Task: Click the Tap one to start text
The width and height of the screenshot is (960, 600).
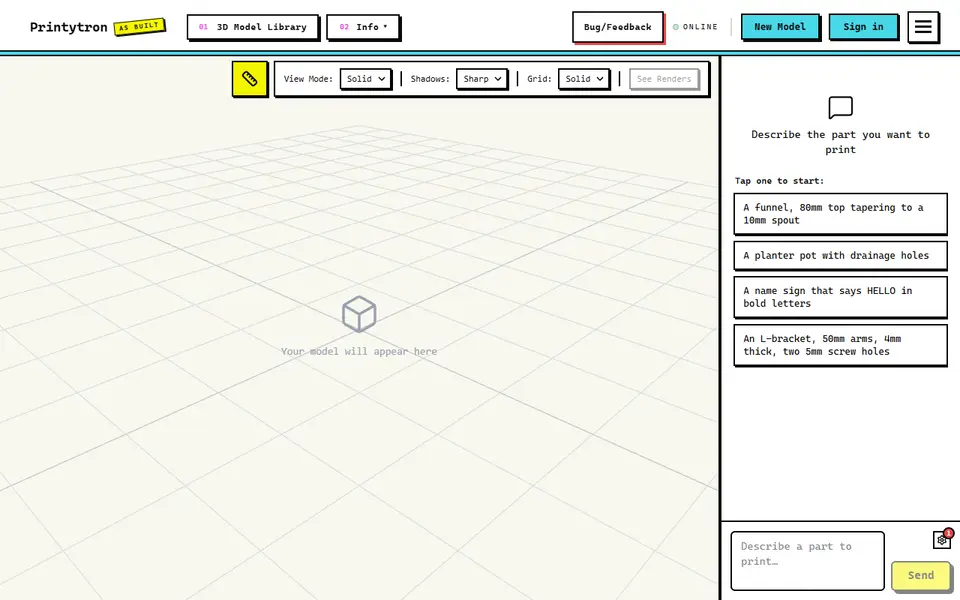Action: tap(779, 181)
